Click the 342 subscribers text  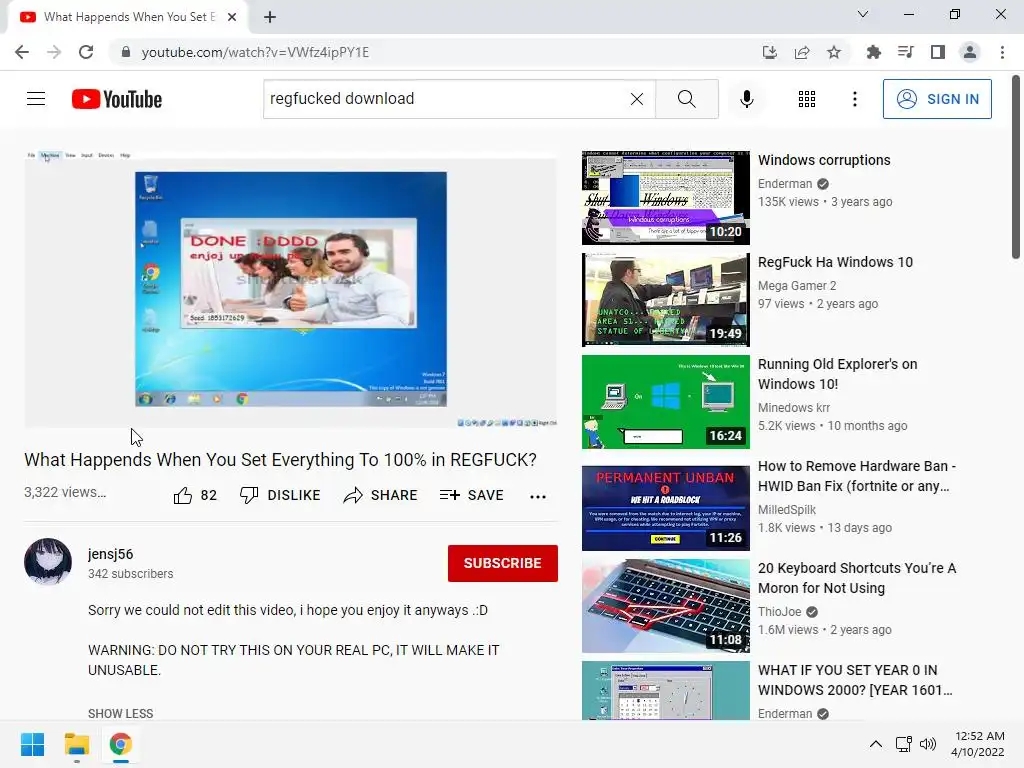coord(131,573)
